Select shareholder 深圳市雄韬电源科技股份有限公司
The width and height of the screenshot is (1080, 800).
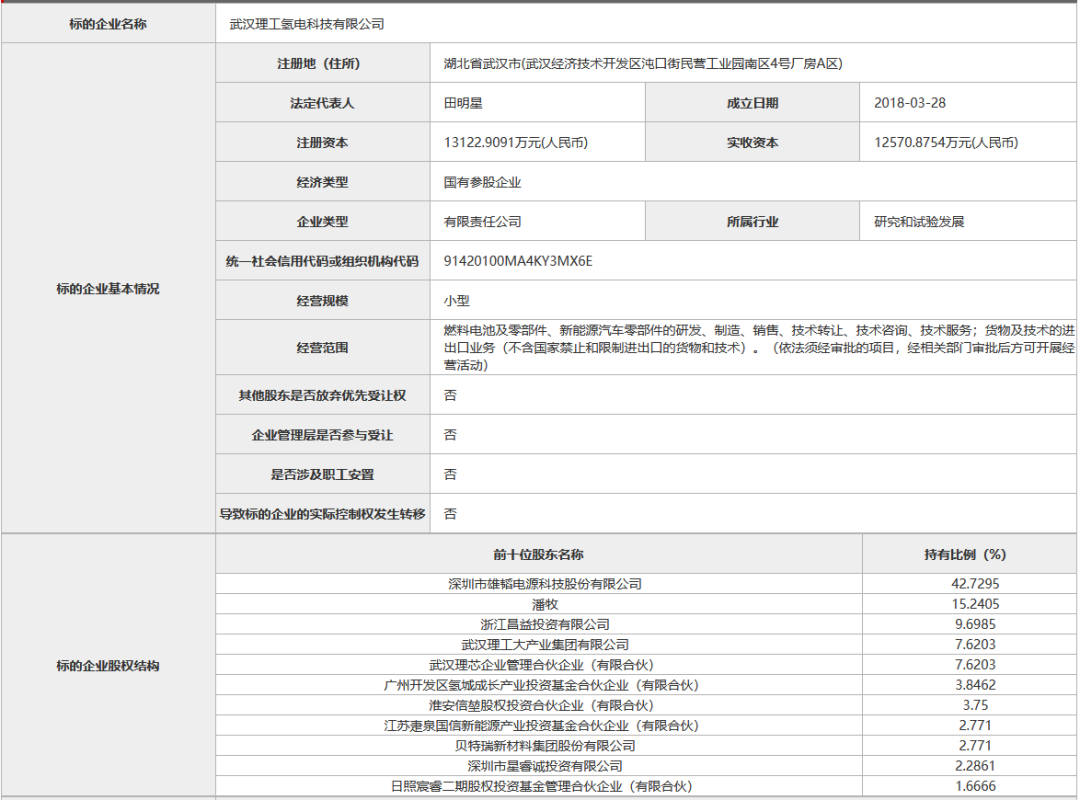(545, 584)
